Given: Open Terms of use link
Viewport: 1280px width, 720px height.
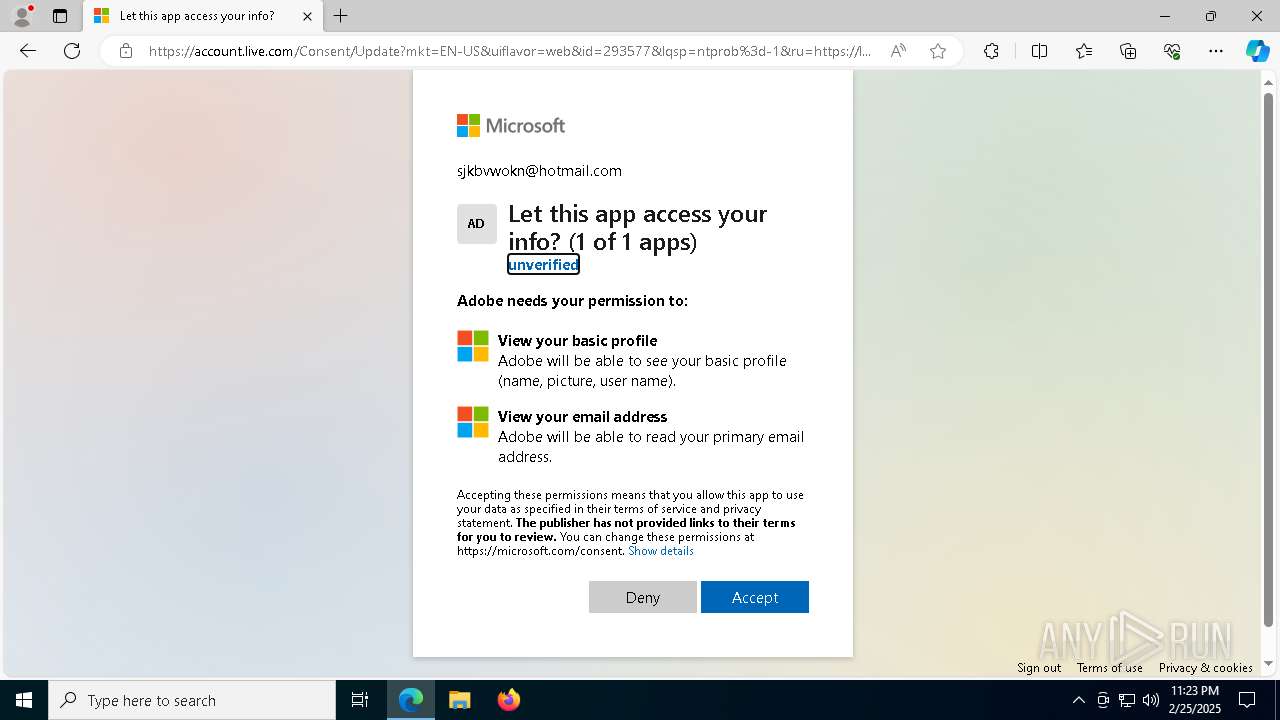Looking at the screenshot, I should point(1110,668).
